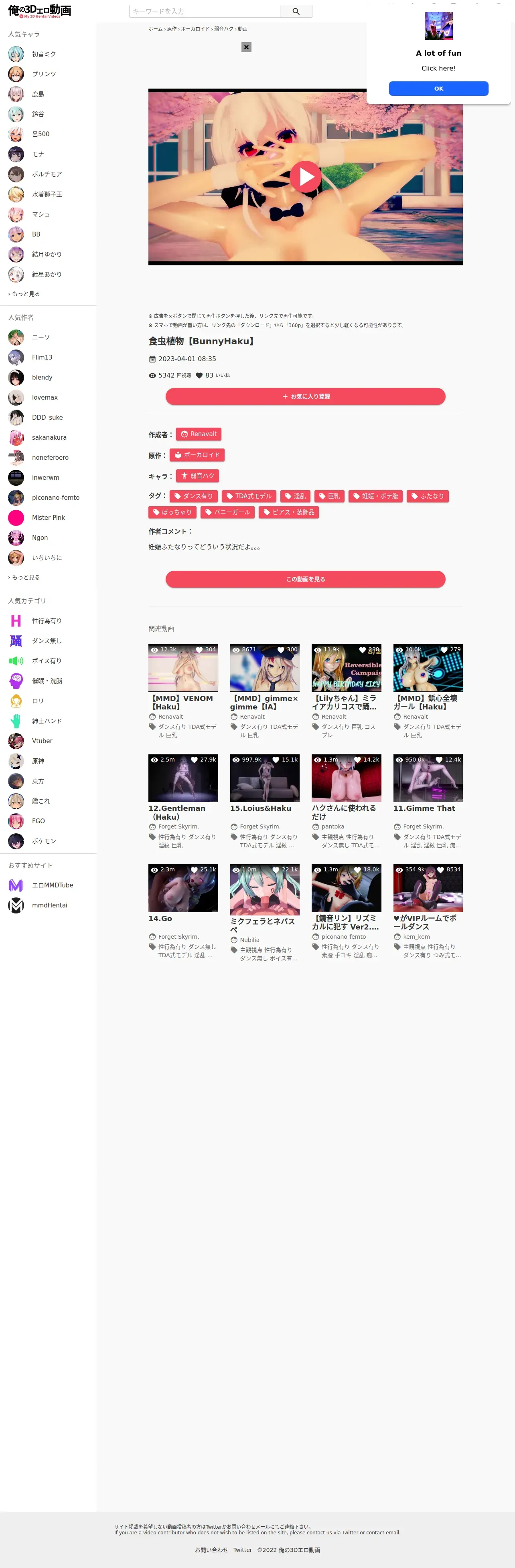Open 結月ゆかり character entry
The image size is (515, 1568).
point(47,255)
